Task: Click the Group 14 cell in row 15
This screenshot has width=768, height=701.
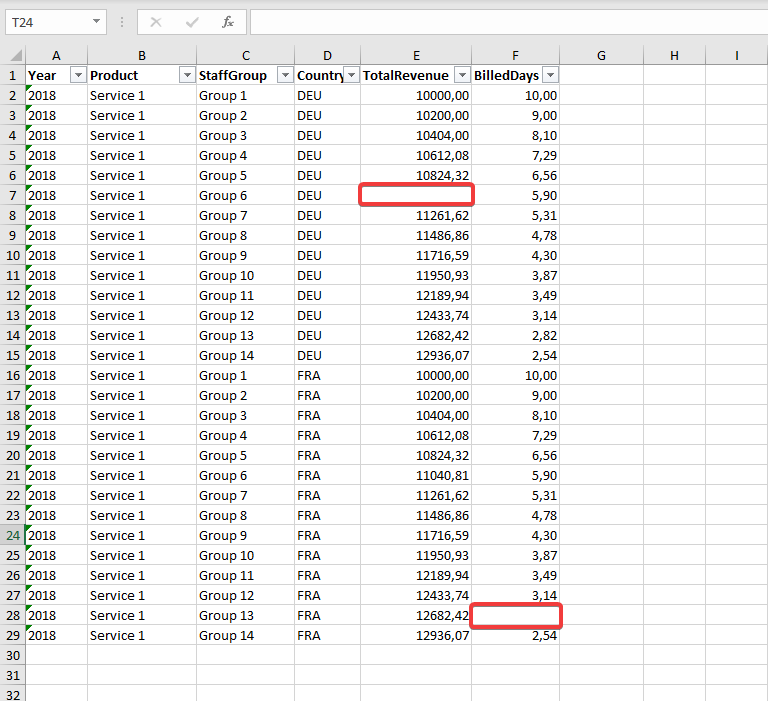Action: [245, 355]
